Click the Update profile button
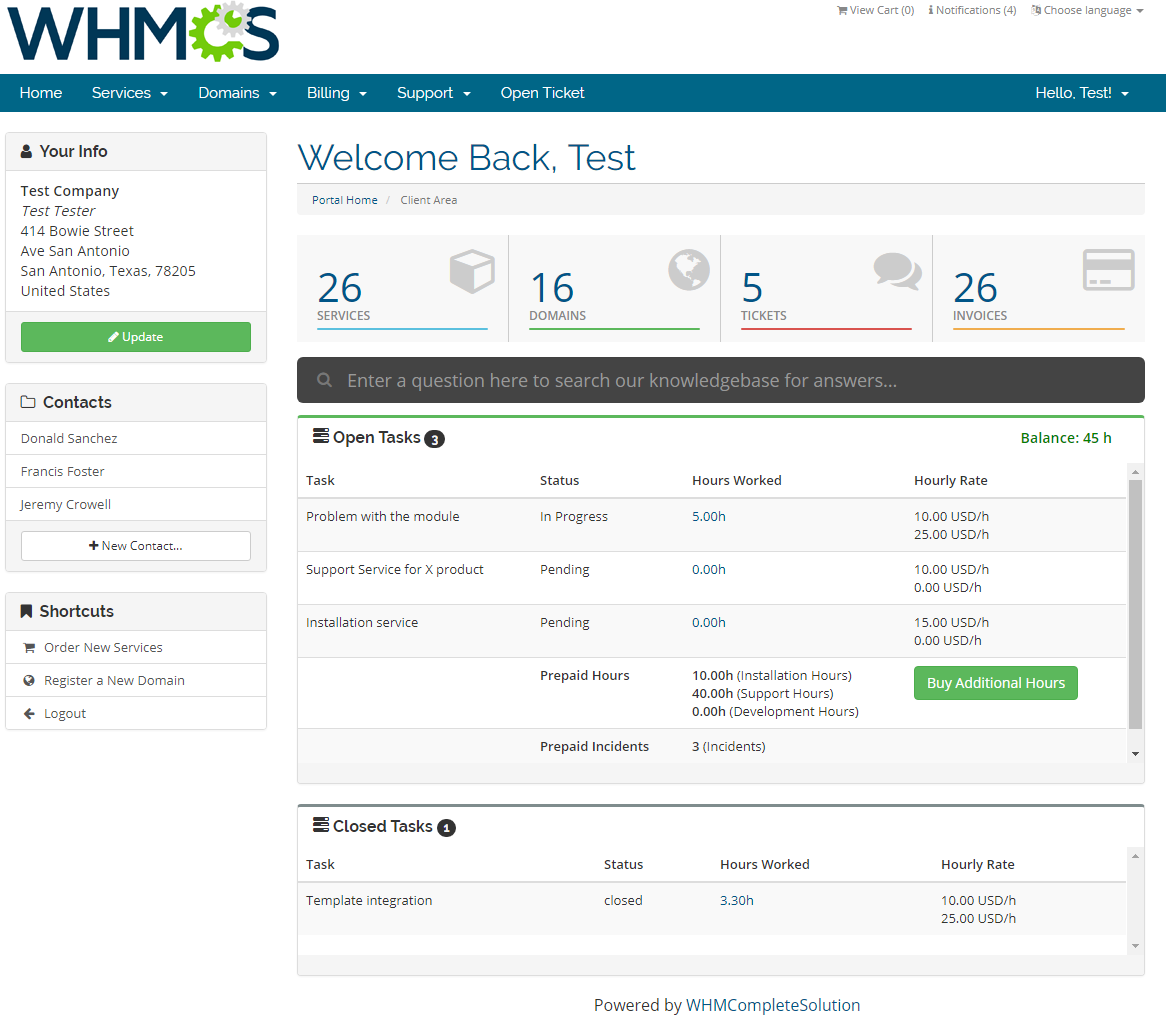The image size is (1166, 1032). tap(135, 337)
